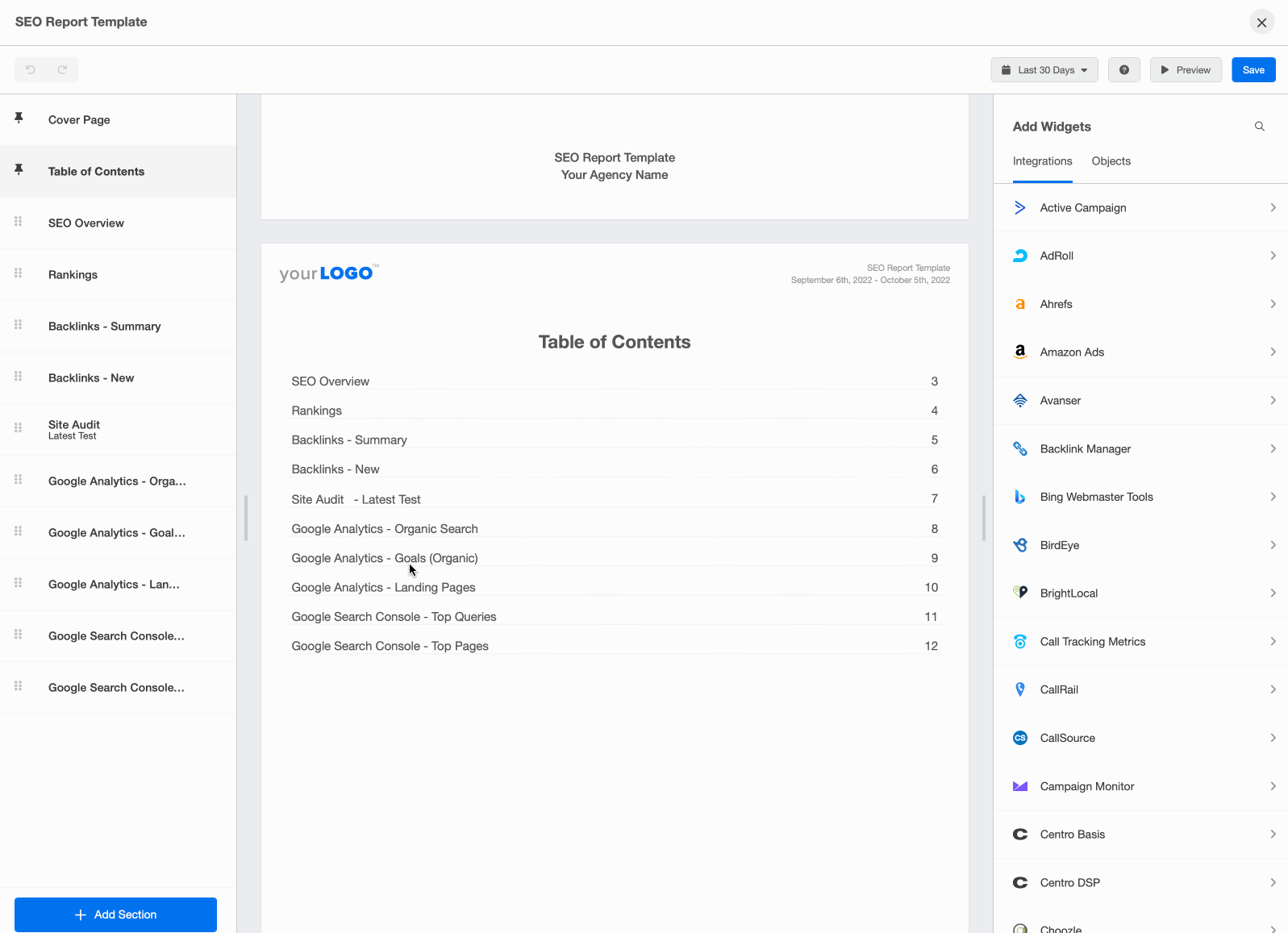
Task: Click the Rankings drag handle icon
Action: [18, 273]
